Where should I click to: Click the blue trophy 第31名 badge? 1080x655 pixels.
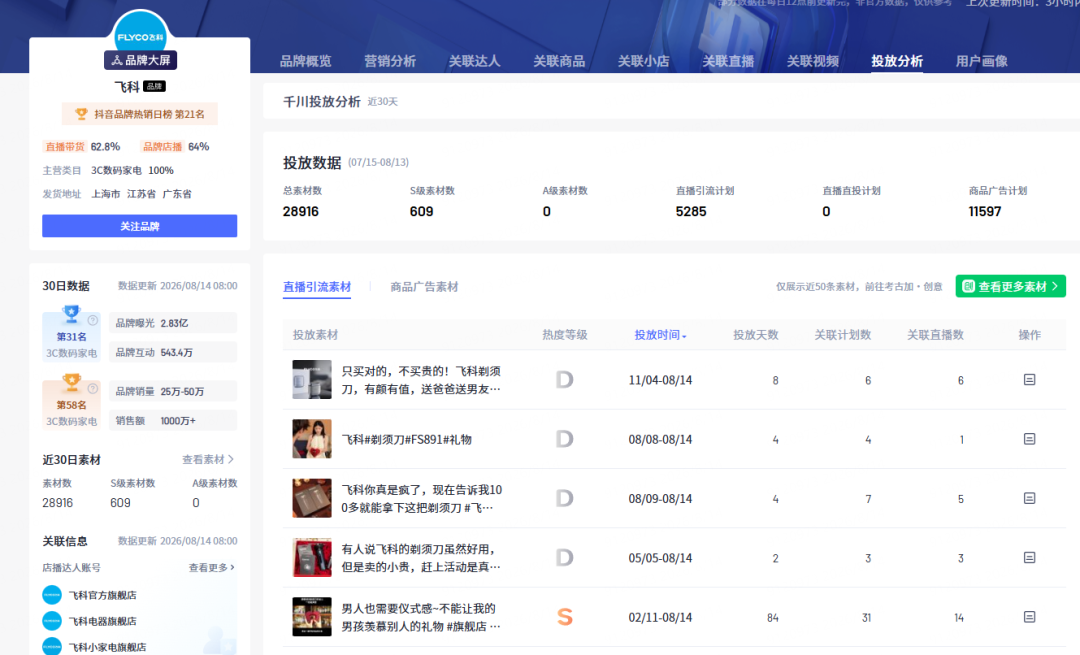71,334
